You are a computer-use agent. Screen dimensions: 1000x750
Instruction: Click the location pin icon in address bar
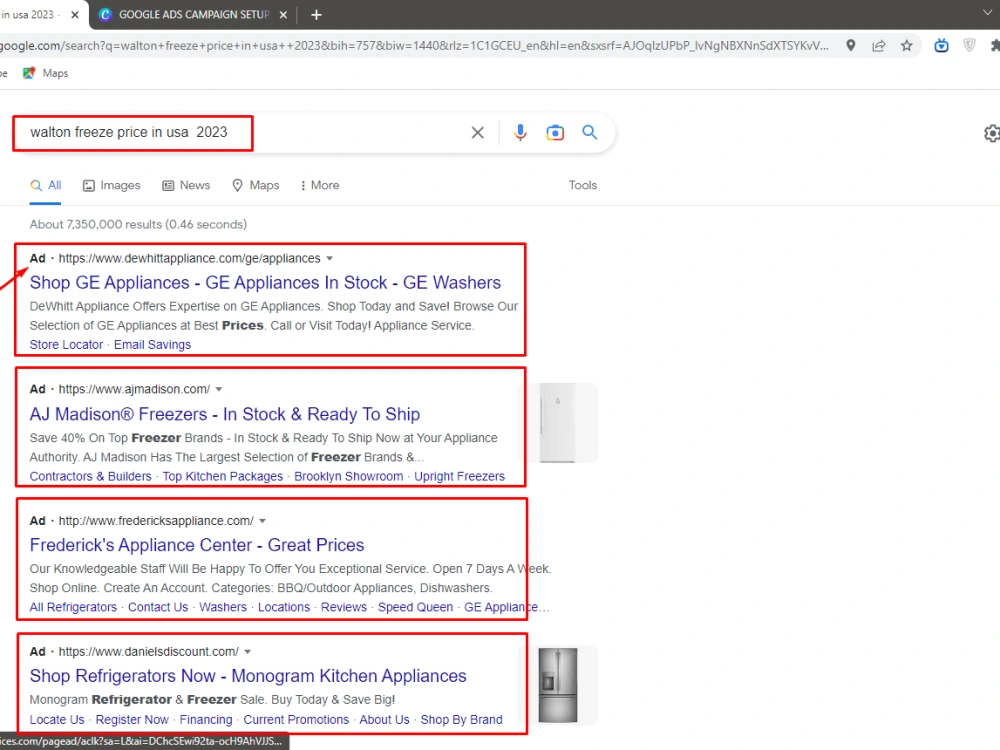point(851,45)
